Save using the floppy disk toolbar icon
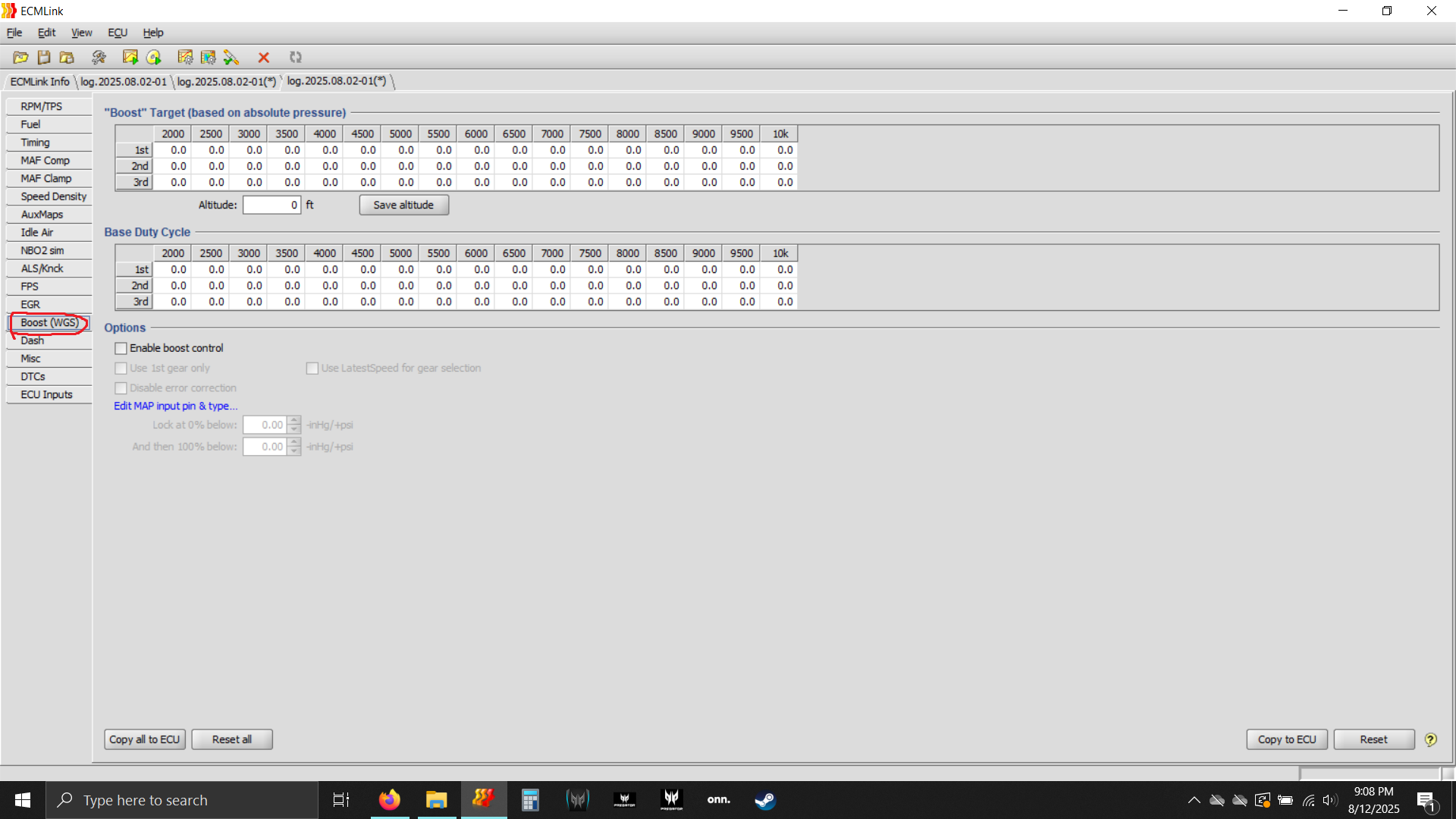 point(44,58)
